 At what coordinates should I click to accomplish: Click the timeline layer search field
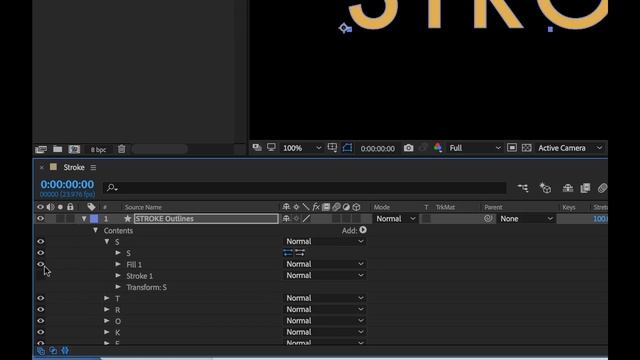(304, 188)
